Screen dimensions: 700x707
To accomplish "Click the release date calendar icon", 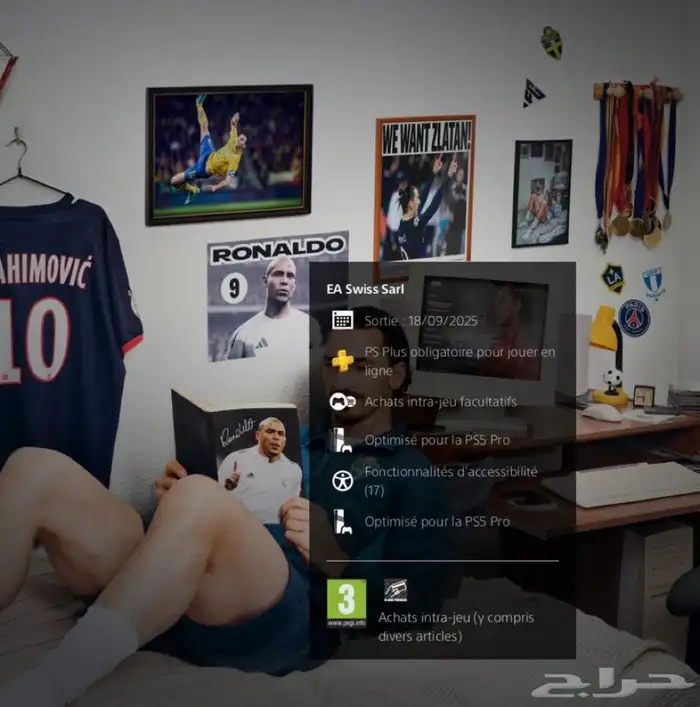I will (343, 320).
